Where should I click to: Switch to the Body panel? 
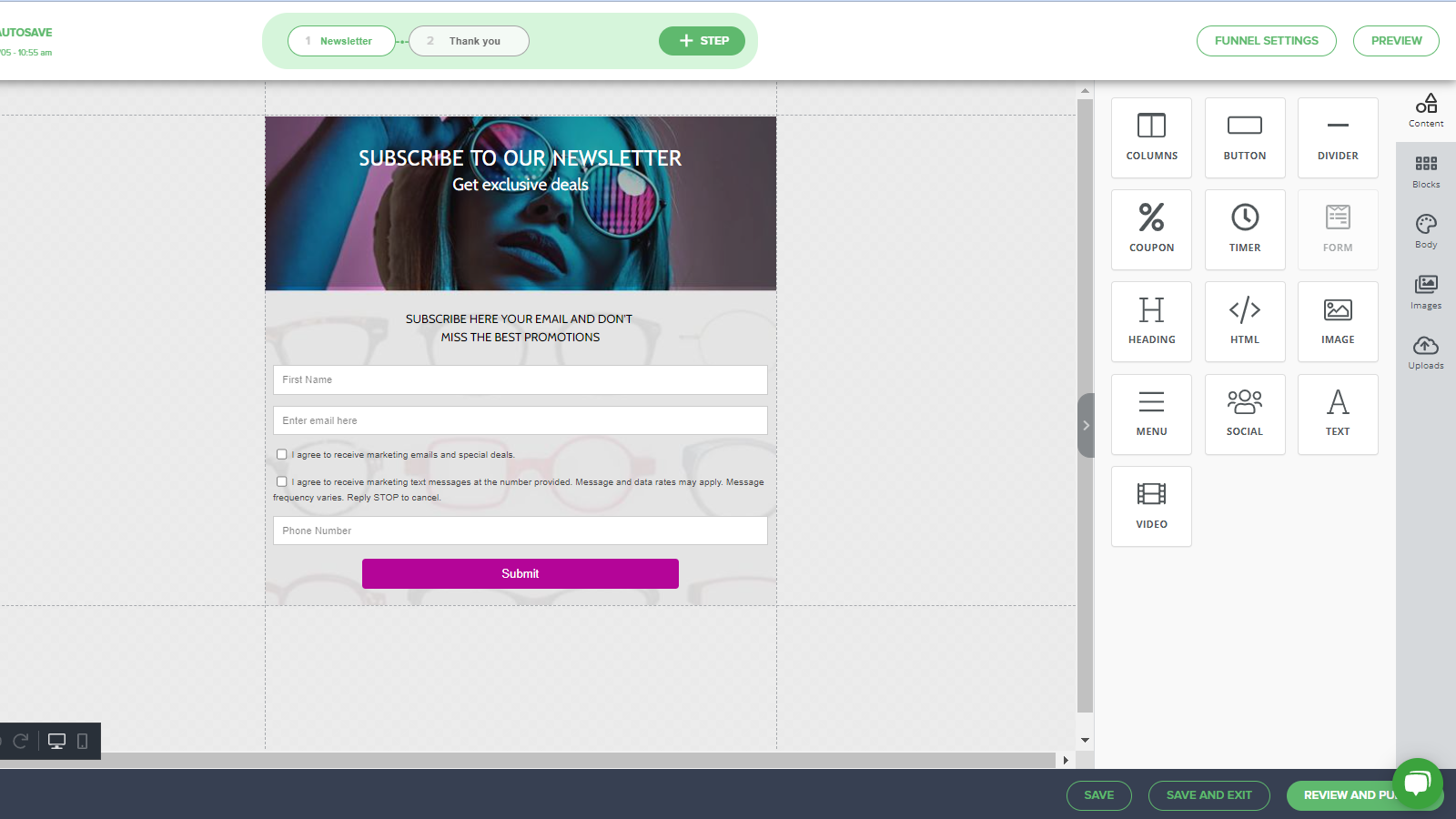point(1424,230)
